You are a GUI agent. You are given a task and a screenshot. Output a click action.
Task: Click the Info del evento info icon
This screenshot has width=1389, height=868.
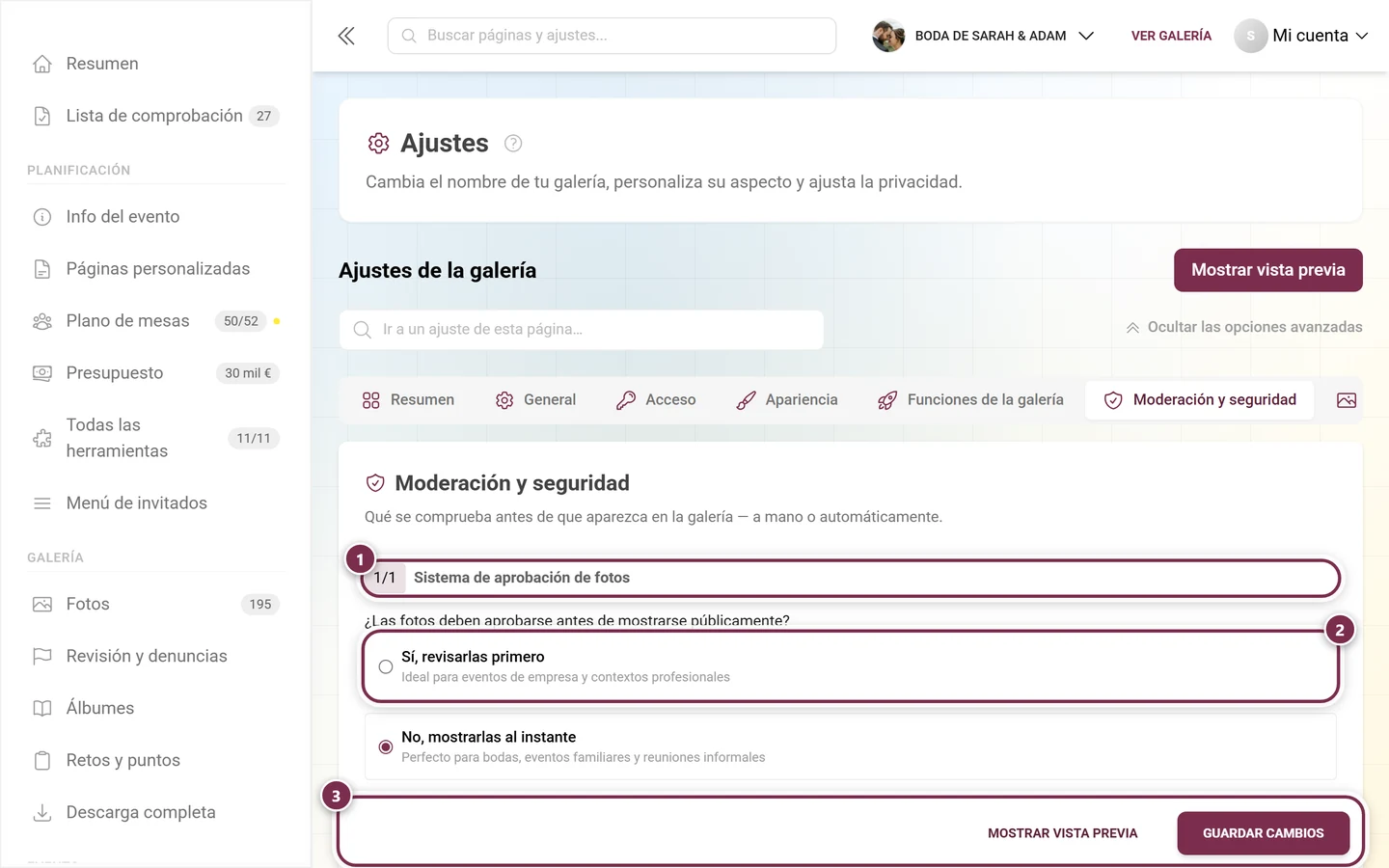(42, 217)
